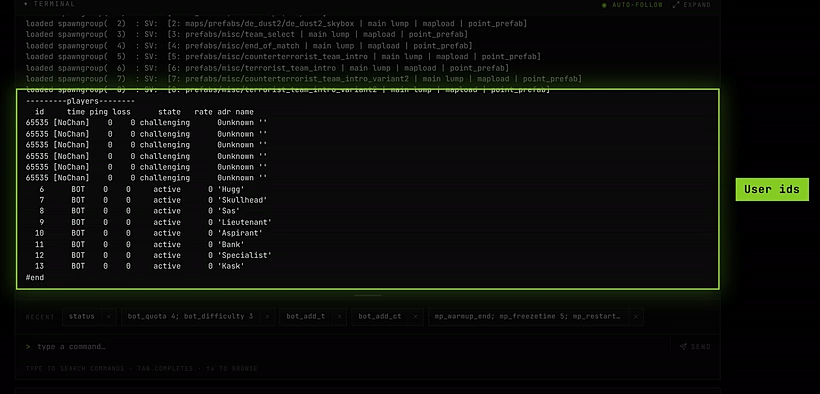Select the bot name 'Specialist'
The height and width of the screenshot is (394, 820).
tap(245, 255)
